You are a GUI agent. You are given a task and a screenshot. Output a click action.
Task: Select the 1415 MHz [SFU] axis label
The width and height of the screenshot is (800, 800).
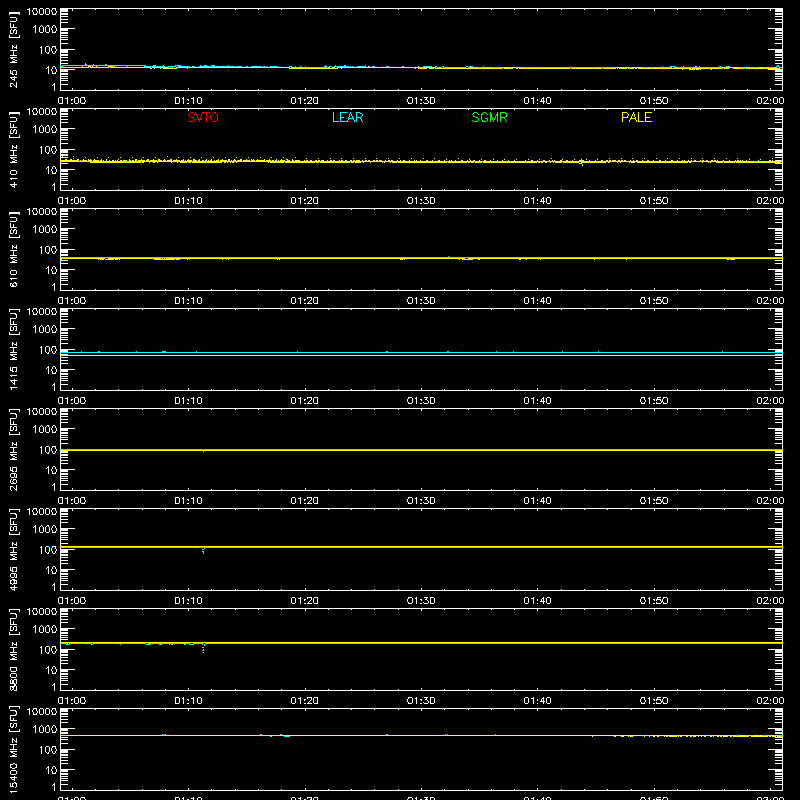pyautogui.click(x=13, y=349)
